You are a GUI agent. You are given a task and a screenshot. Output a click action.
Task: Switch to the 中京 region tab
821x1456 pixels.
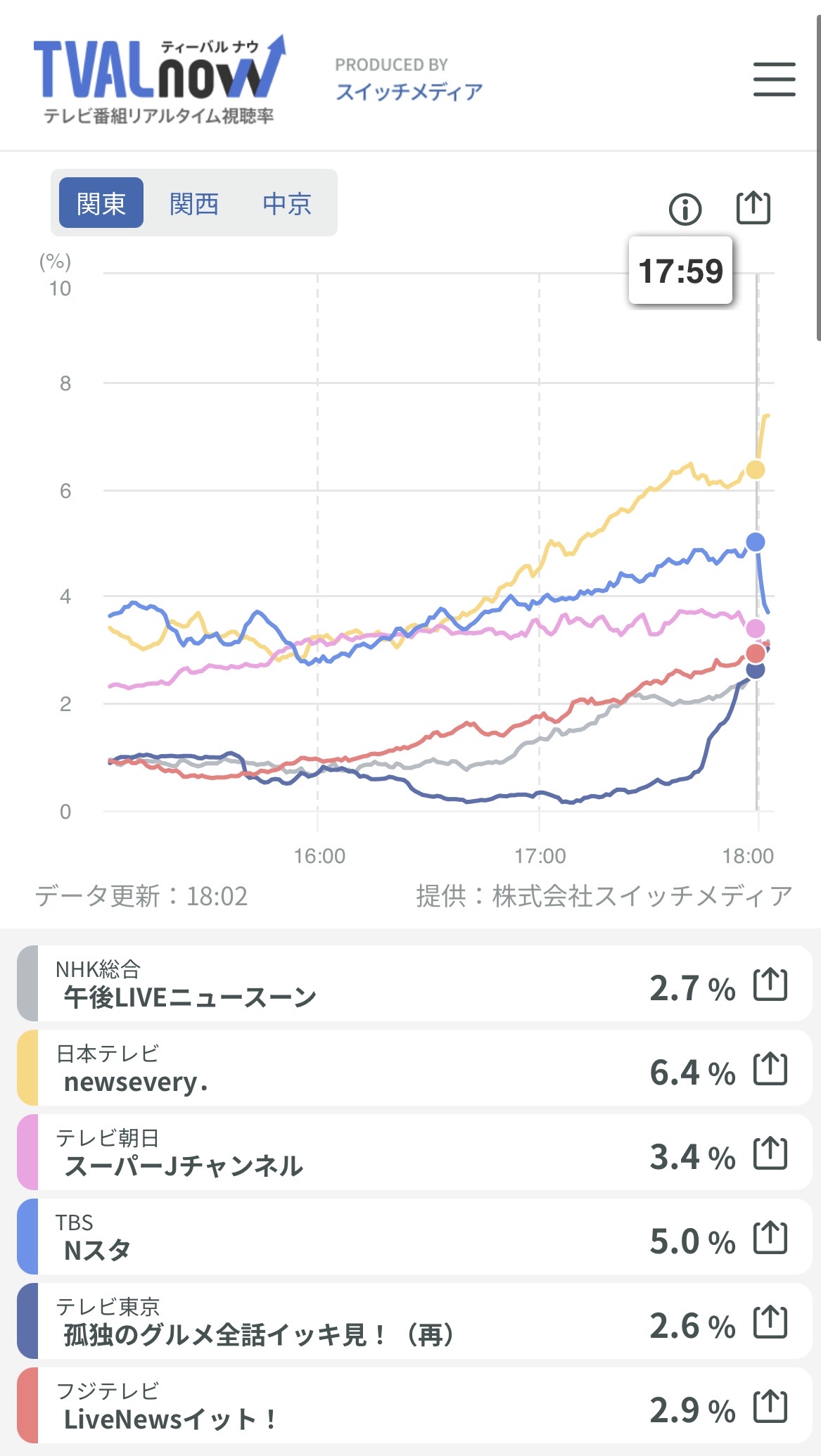pyautogui.click(x=286, y=203)
